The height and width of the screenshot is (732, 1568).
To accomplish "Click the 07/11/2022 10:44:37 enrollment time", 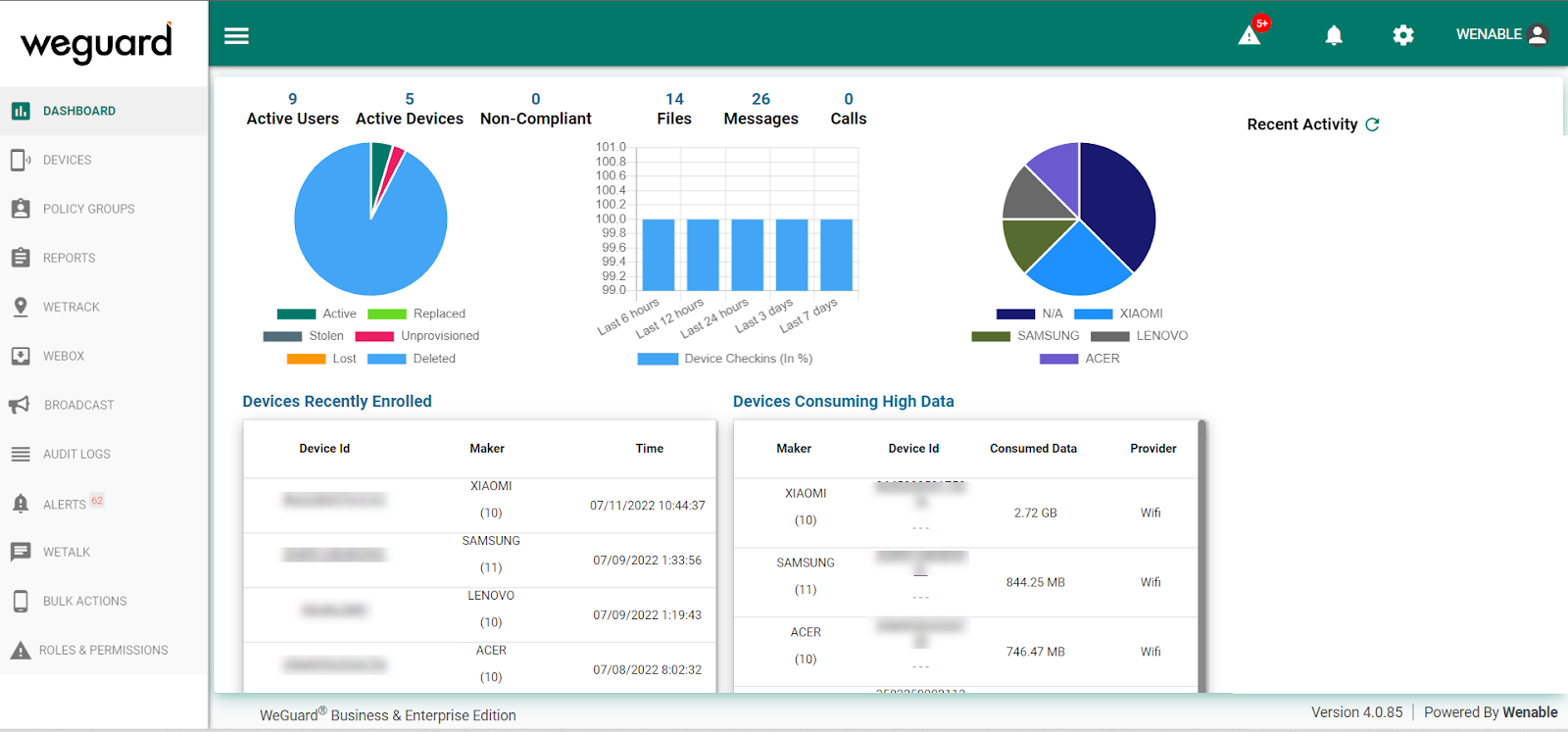I will coord(648,506).
